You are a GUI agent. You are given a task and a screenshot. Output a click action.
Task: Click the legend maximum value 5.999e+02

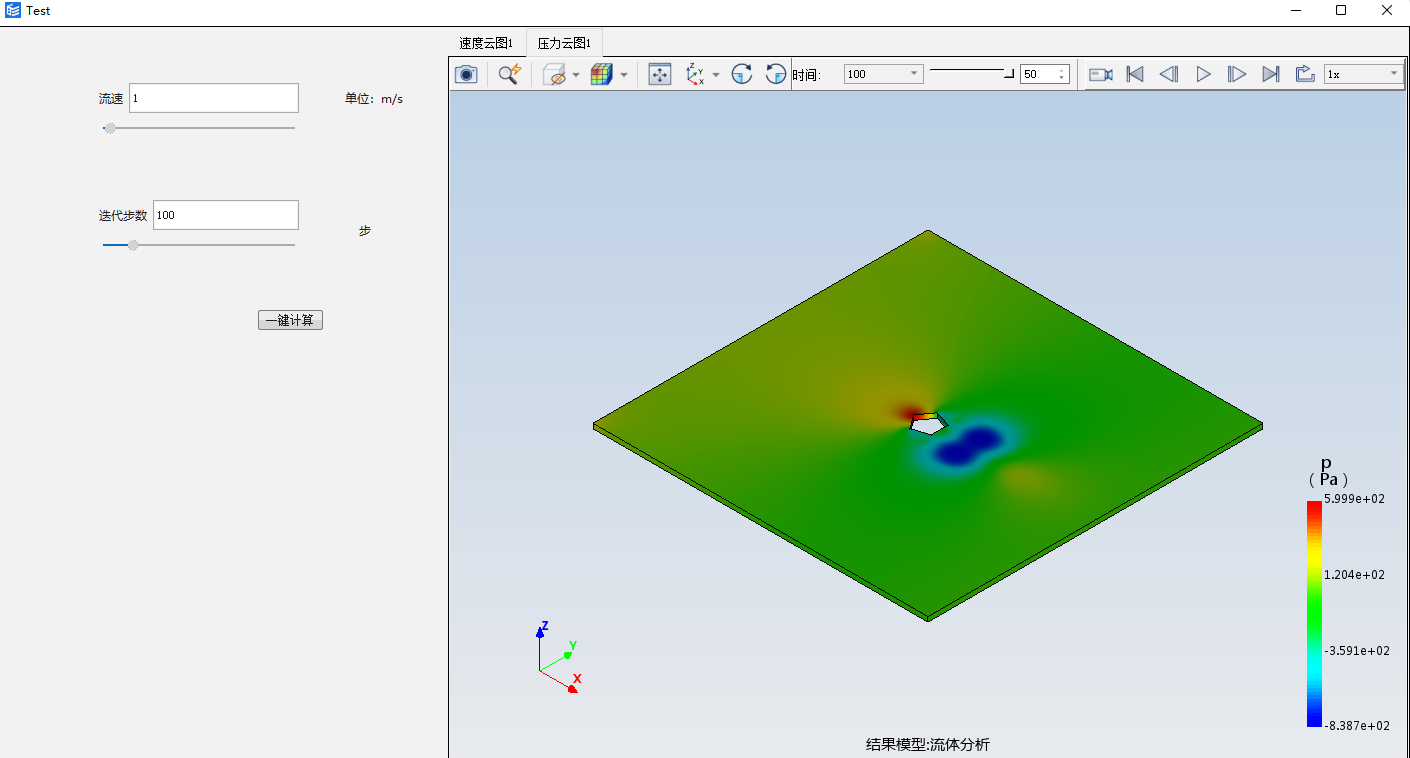(1354, 499)
